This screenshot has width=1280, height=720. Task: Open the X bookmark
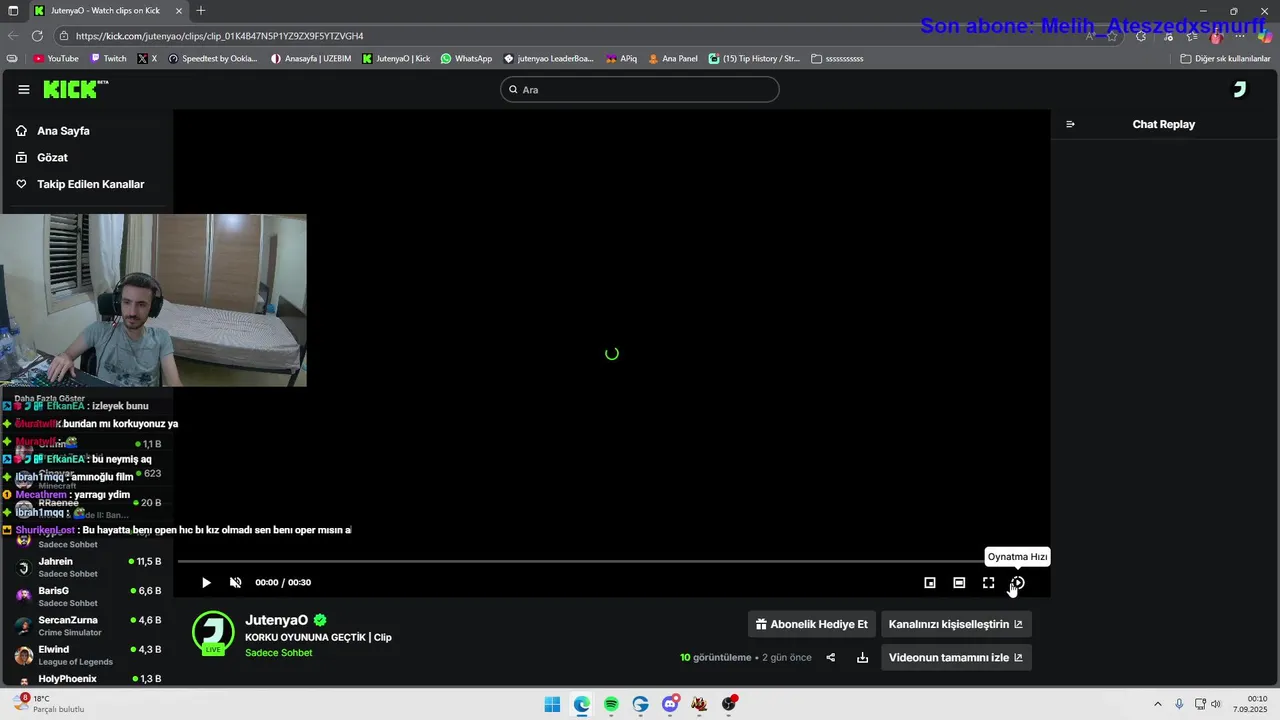[x=148, y=59]
